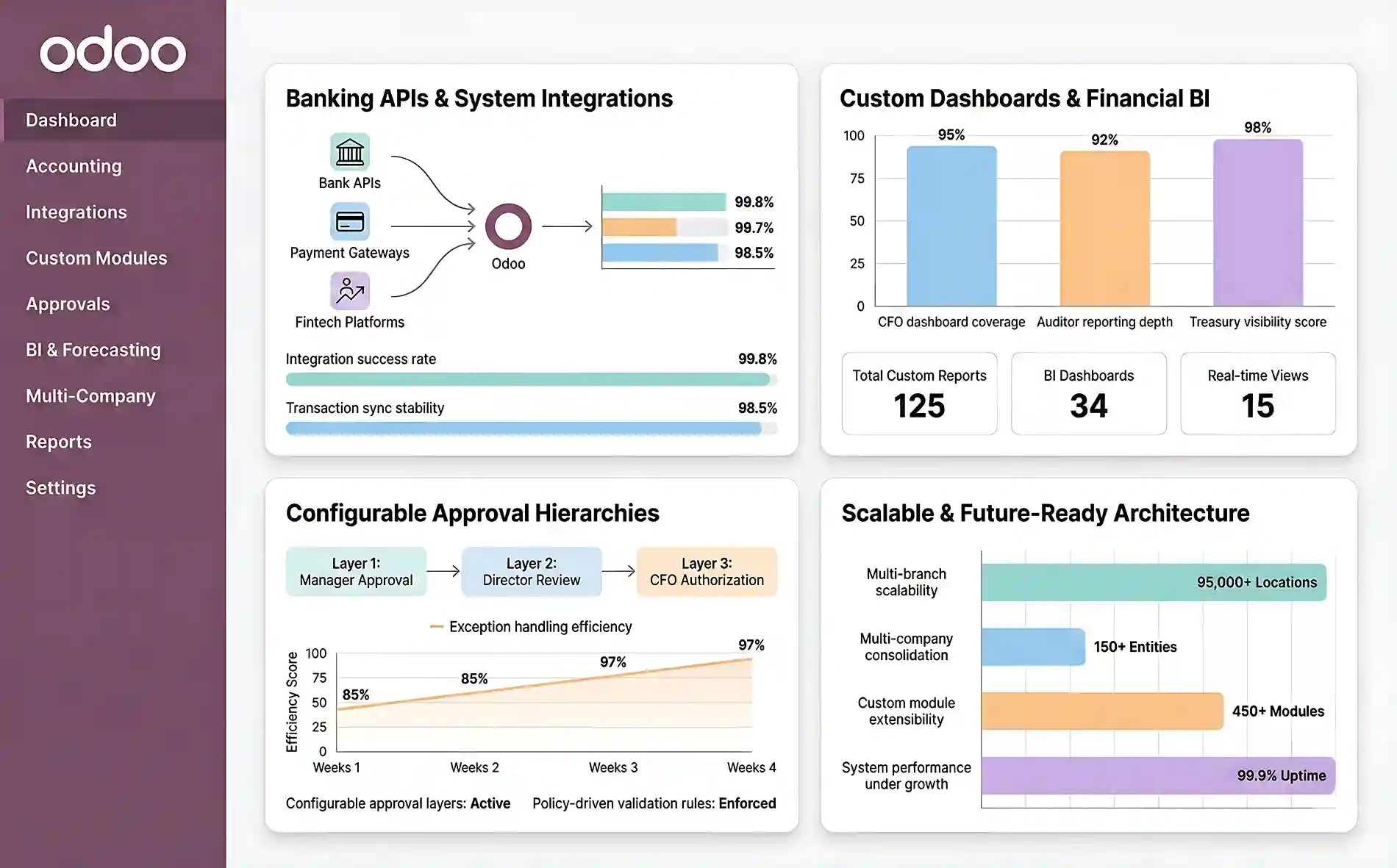
Task: Open the Total Custom Reports card
Action: coord(918,393)
